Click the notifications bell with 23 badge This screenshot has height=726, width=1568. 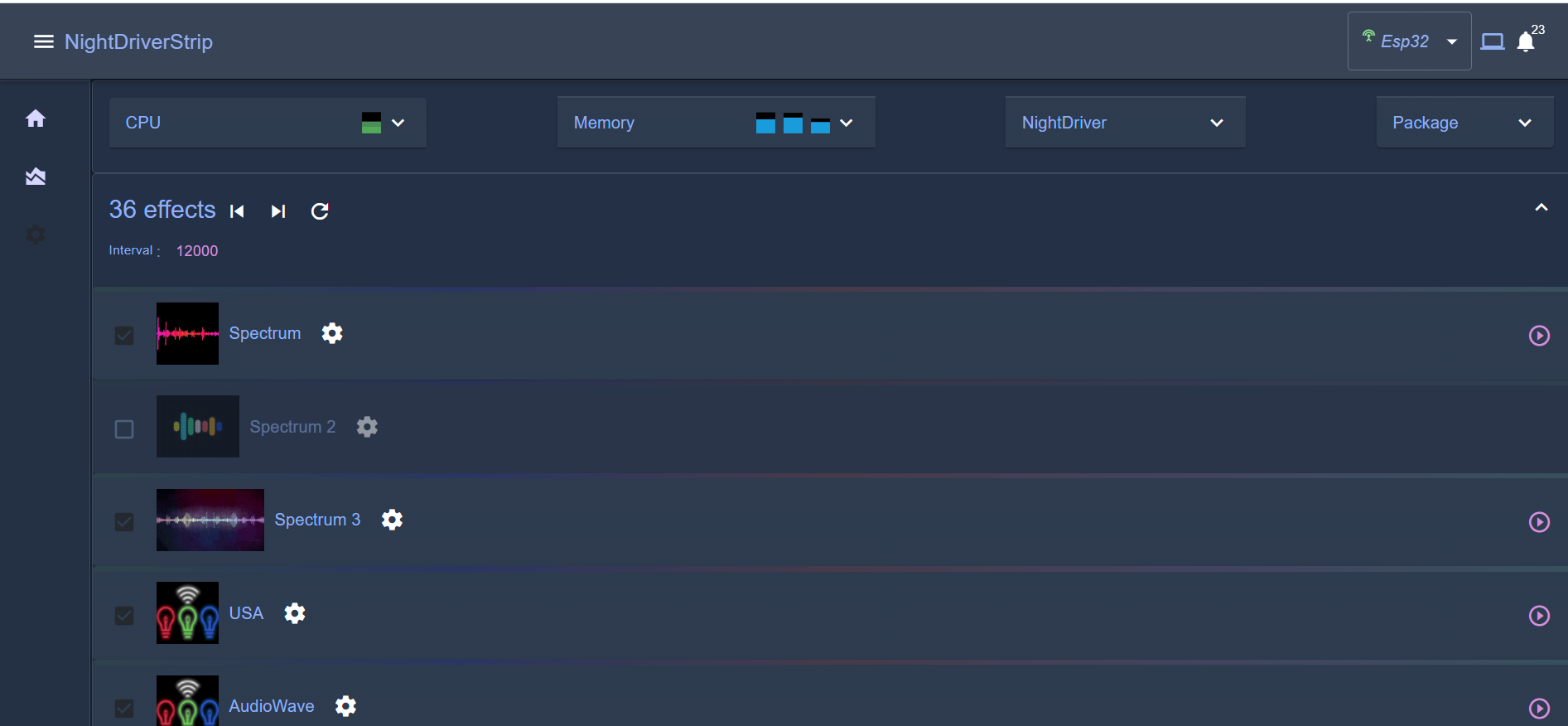click(x=1526, y=41)
